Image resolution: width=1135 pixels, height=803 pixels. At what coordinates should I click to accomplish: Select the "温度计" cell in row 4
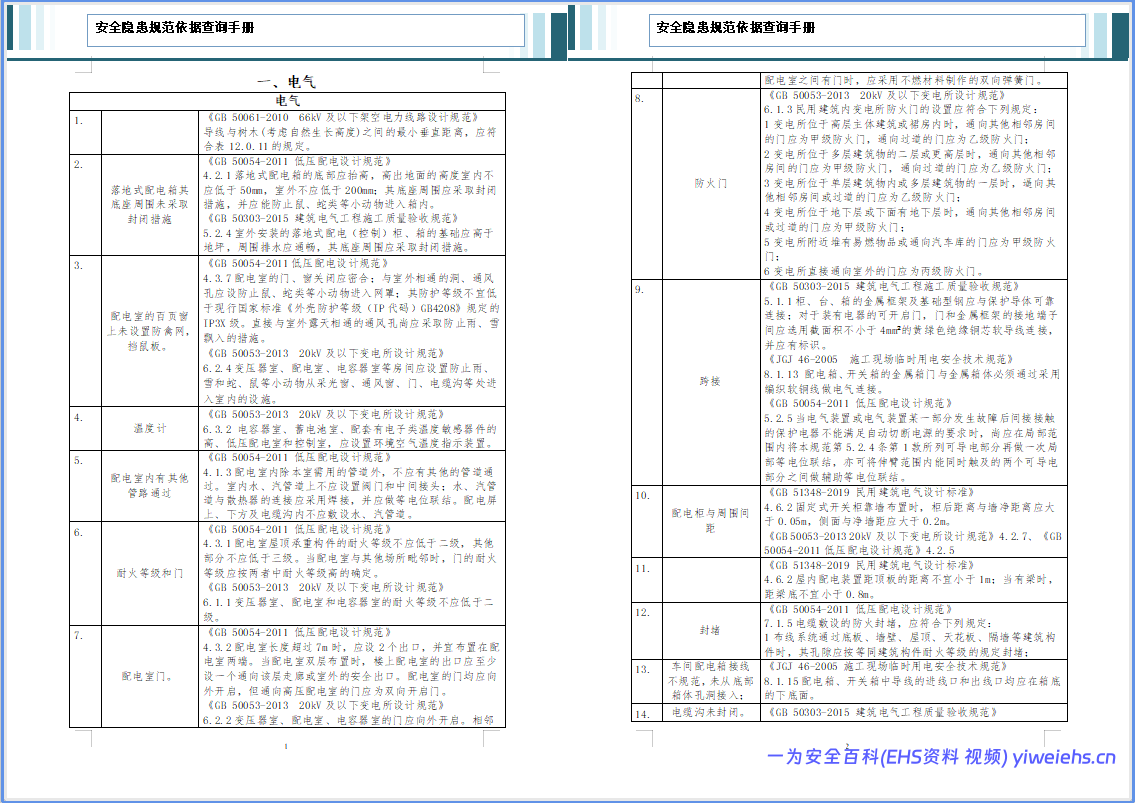pyautogui.click(x=149, y=428)
